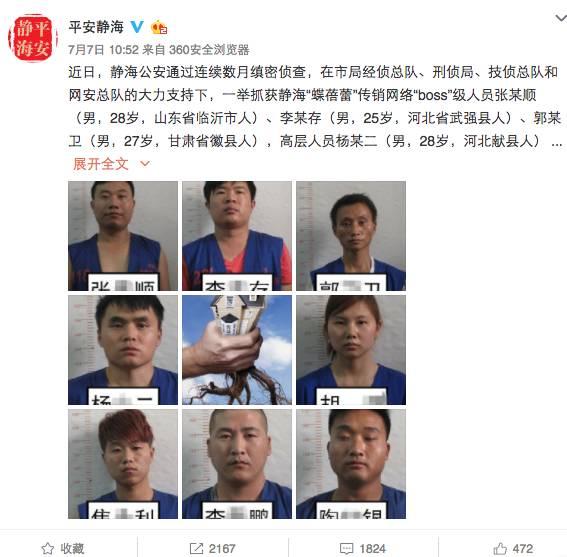Expand full post with 展开全文
Screen dimensions: 567x557
click(x=101, y=164)
